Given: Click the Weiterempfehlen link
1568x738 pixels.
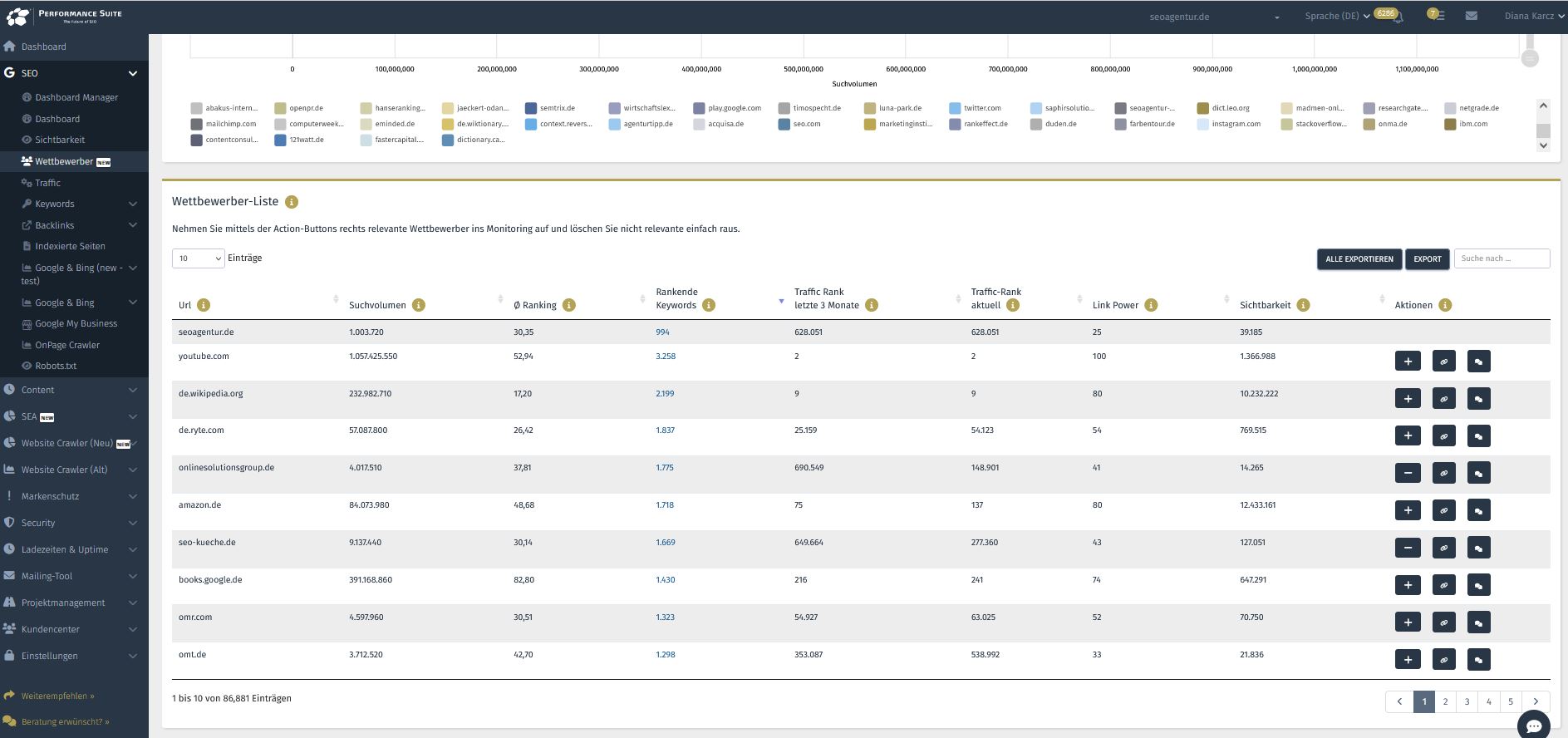Looking at the screenshot, I should tap(57, 696).
